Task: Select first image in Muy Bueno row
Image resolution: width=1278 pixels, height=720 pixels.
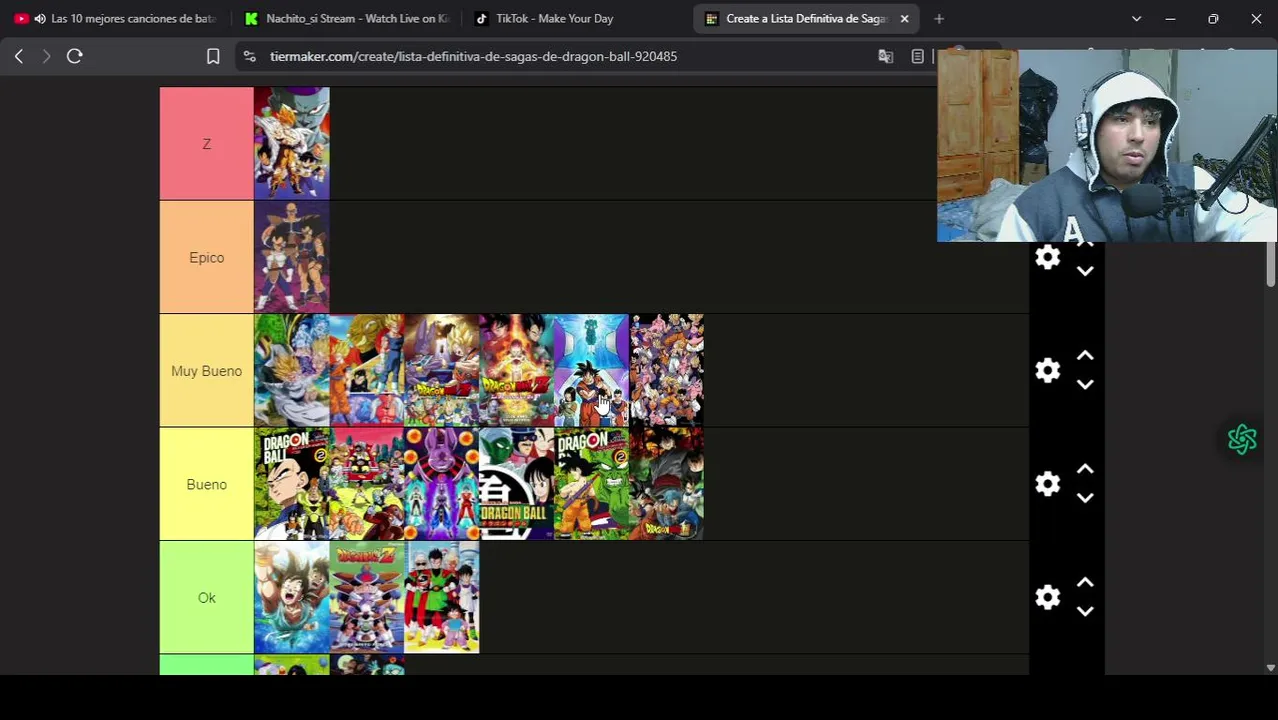Action: click(x=292, y=371)
